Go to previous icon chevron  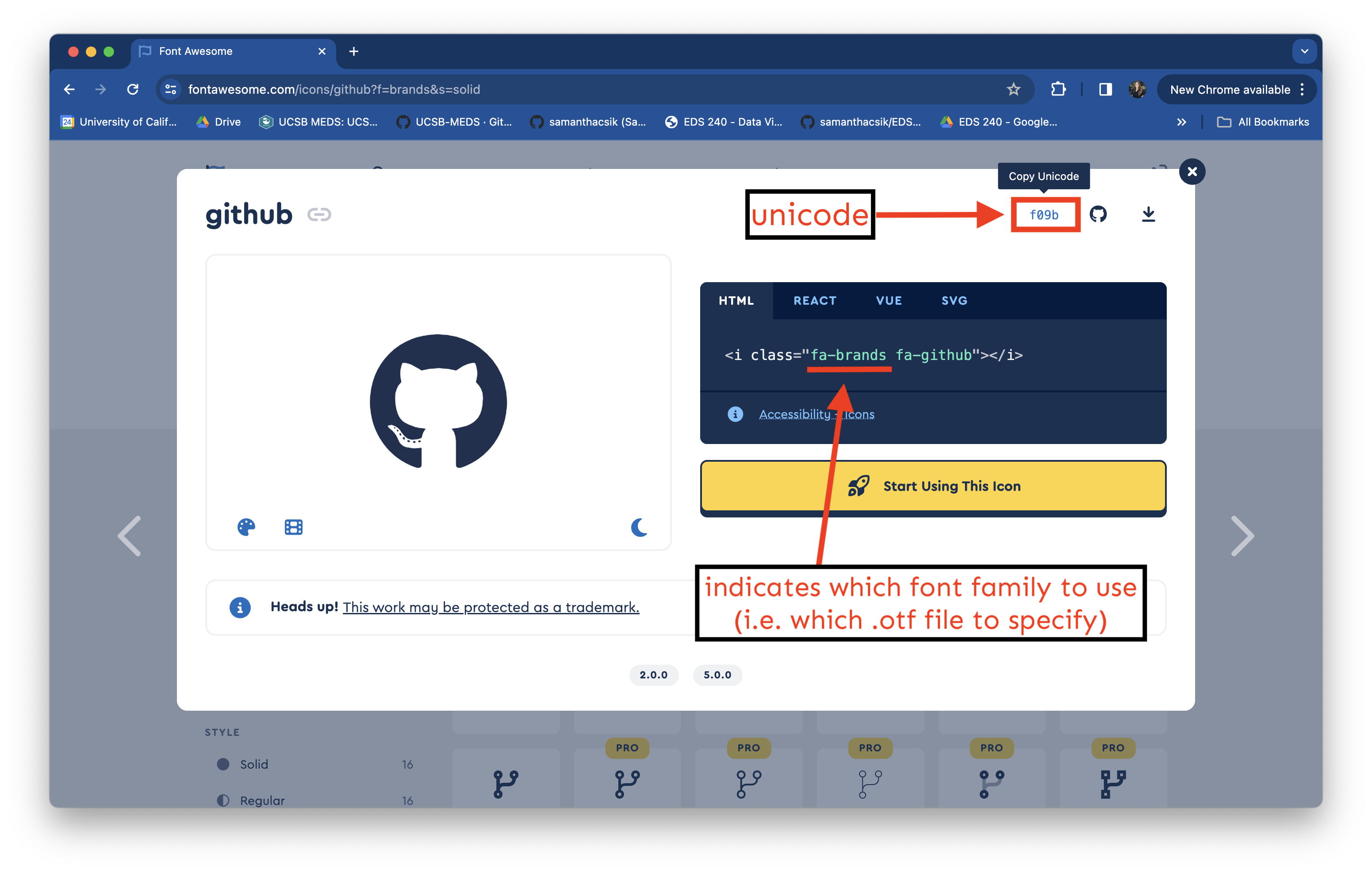point(129,536)
